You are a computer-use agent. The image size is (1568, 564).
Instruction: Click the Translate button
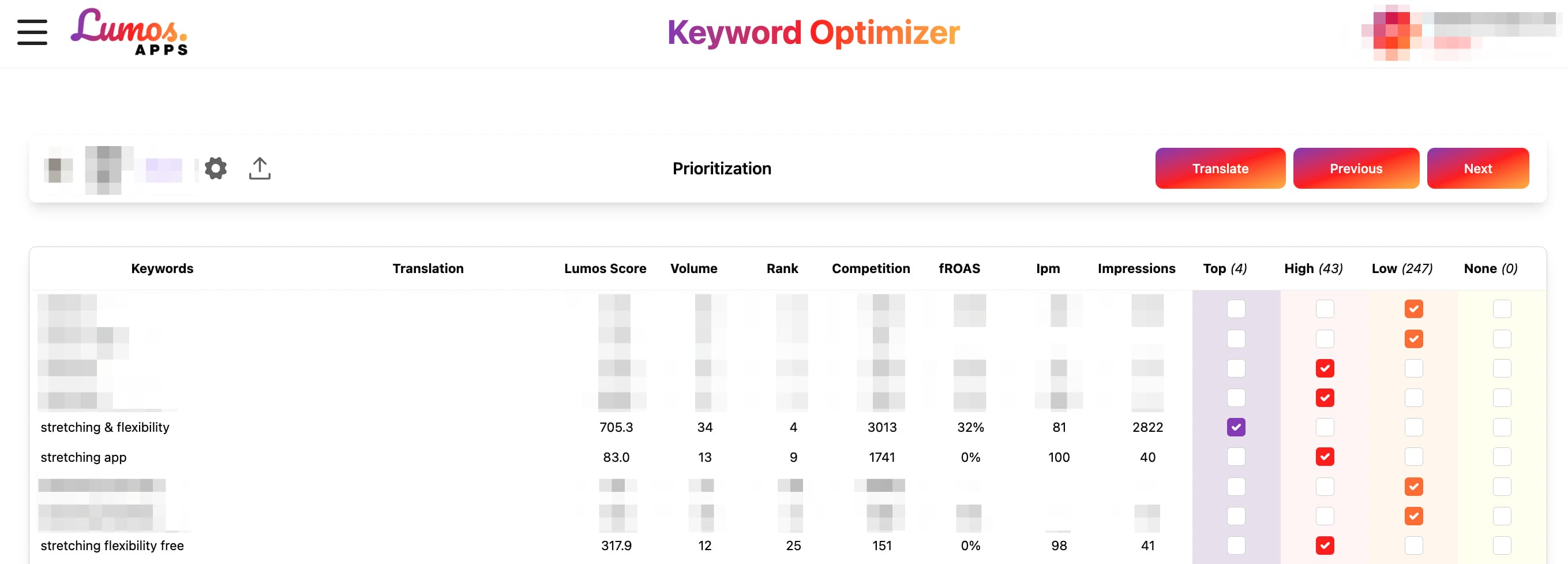(1220, 168)
